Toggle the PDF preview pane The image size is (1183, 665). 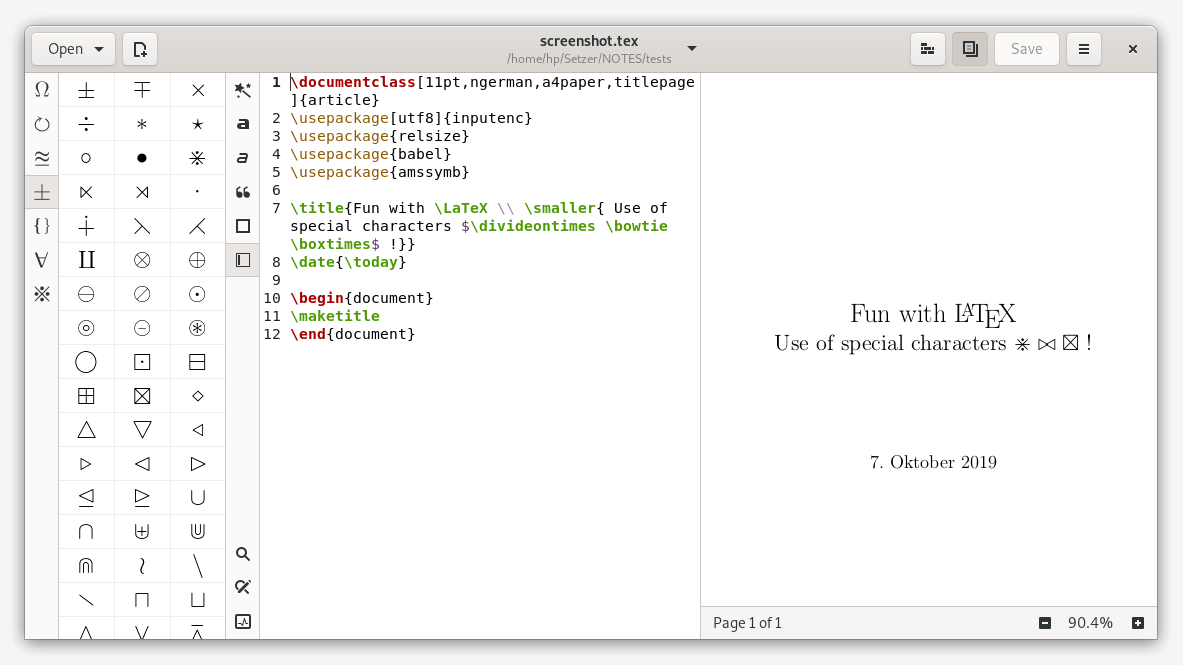tap(970, 49)
